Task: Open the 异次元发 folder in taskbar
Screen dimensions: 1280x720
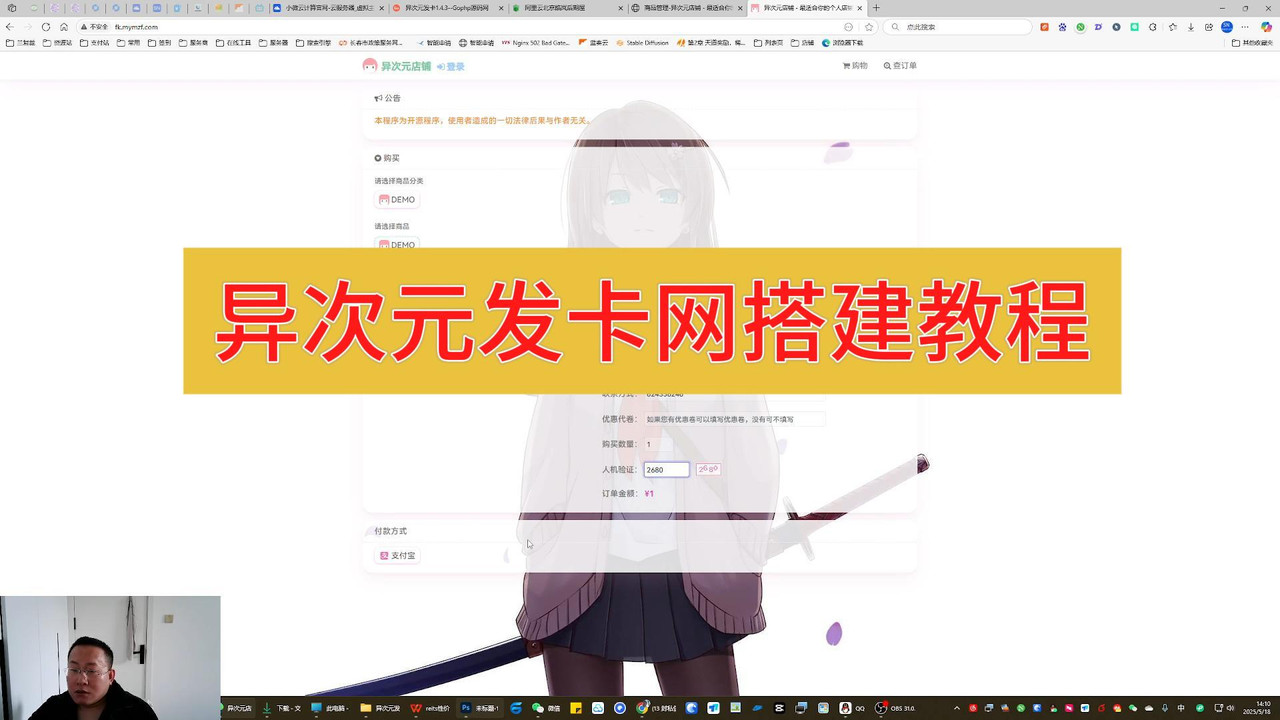Action: tap(381, 708)
